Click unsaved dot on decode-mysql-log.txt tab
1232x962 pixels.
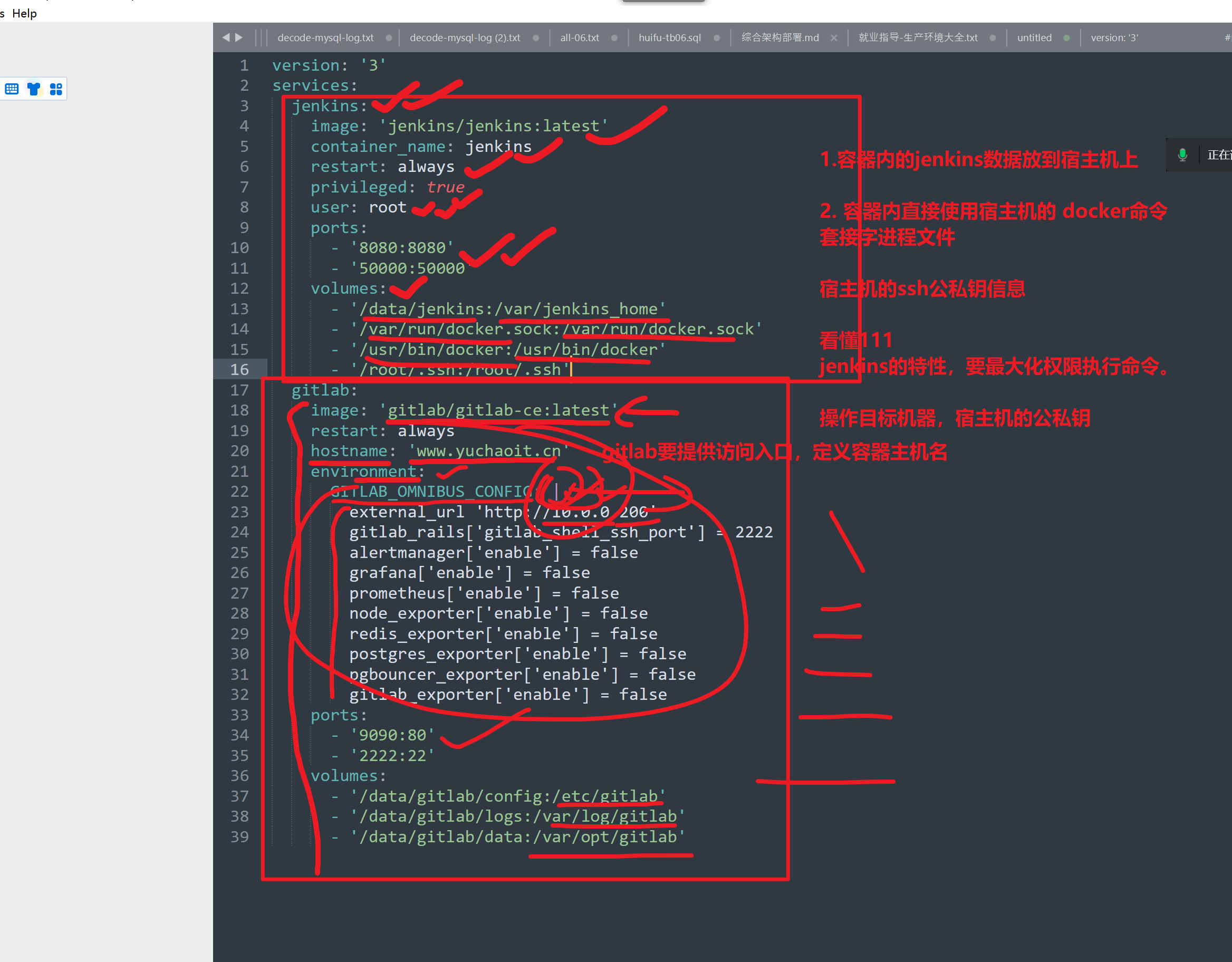tap(389, 38)
